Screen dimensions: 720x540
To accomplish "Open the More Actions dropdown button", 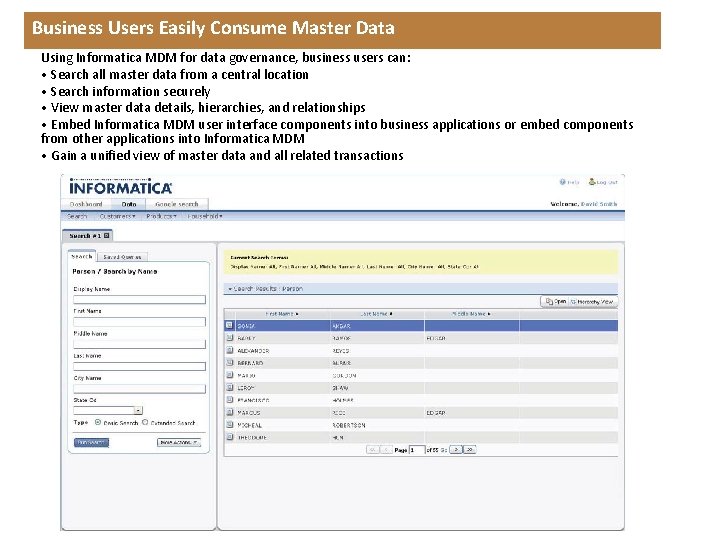I will tap(179, 443).
